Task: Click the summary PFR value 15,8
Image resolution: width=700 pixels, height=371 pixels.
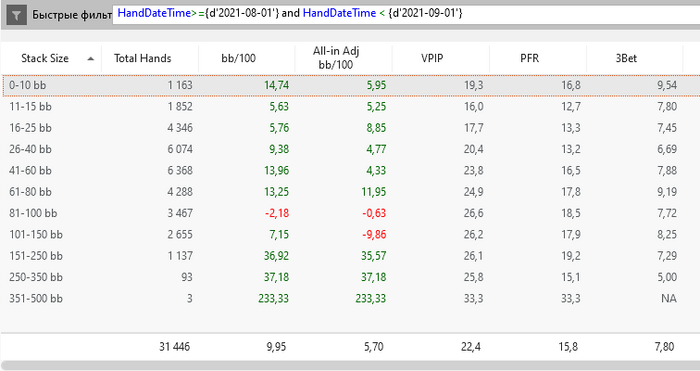Action: coord(568,346)
